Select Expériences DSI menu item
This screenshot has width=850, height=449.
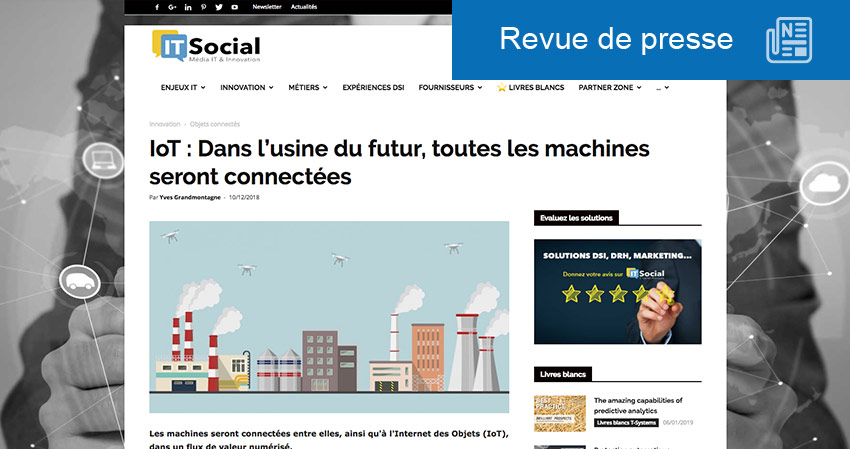coord(373,88)
